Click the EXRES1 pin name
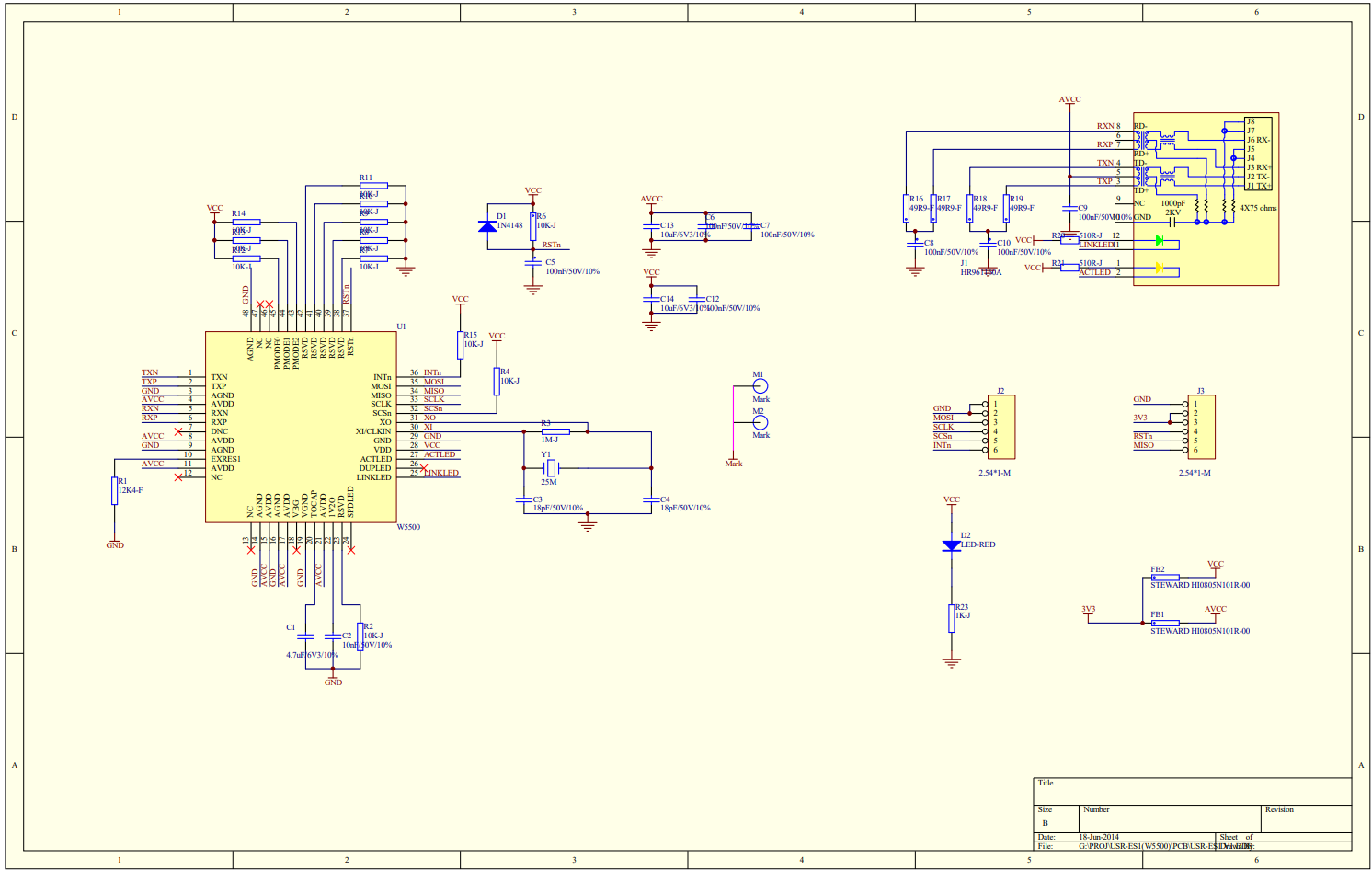The width and height of the screenshot is (1372, 871). [x=225, y=459]
